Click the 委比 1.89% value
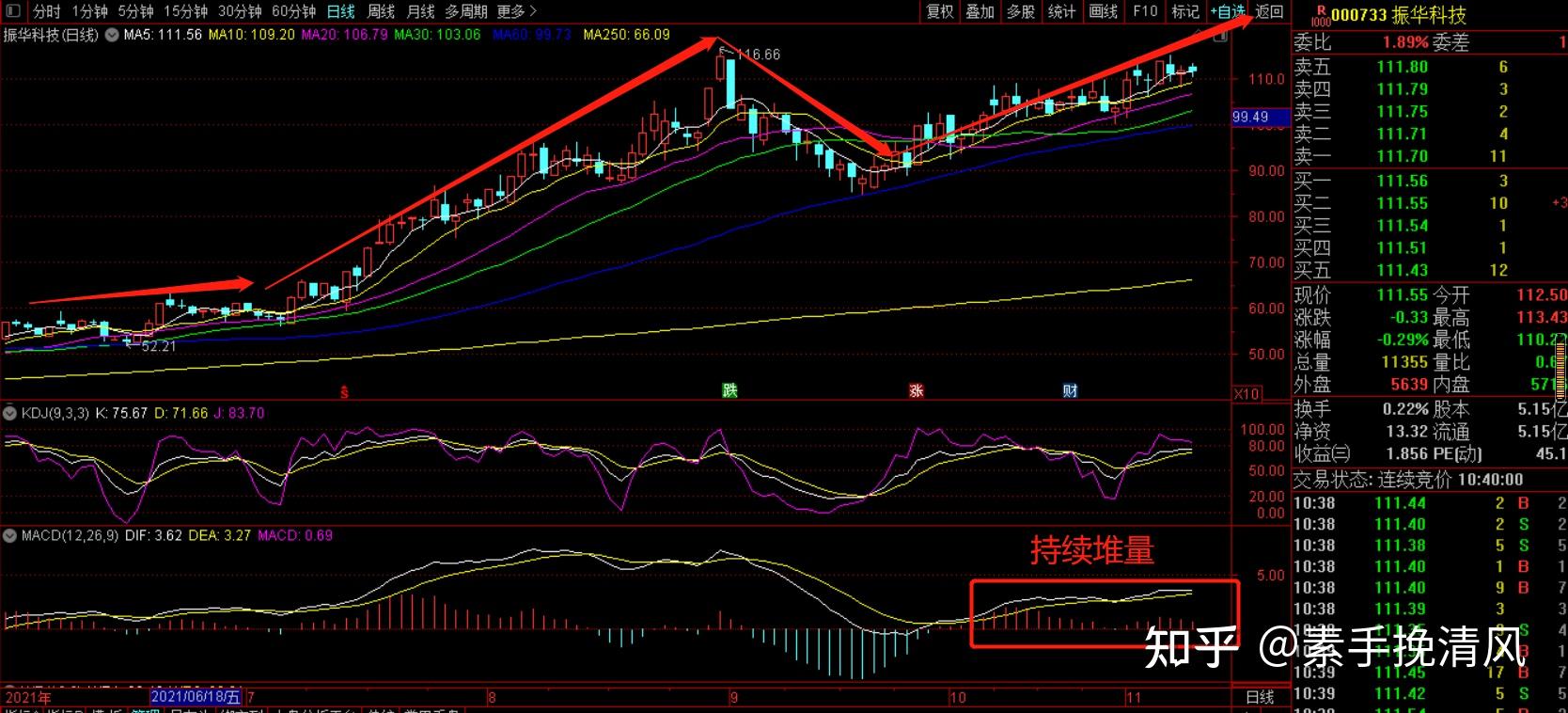This screenshot has height=713, width=1568. 1405,42
